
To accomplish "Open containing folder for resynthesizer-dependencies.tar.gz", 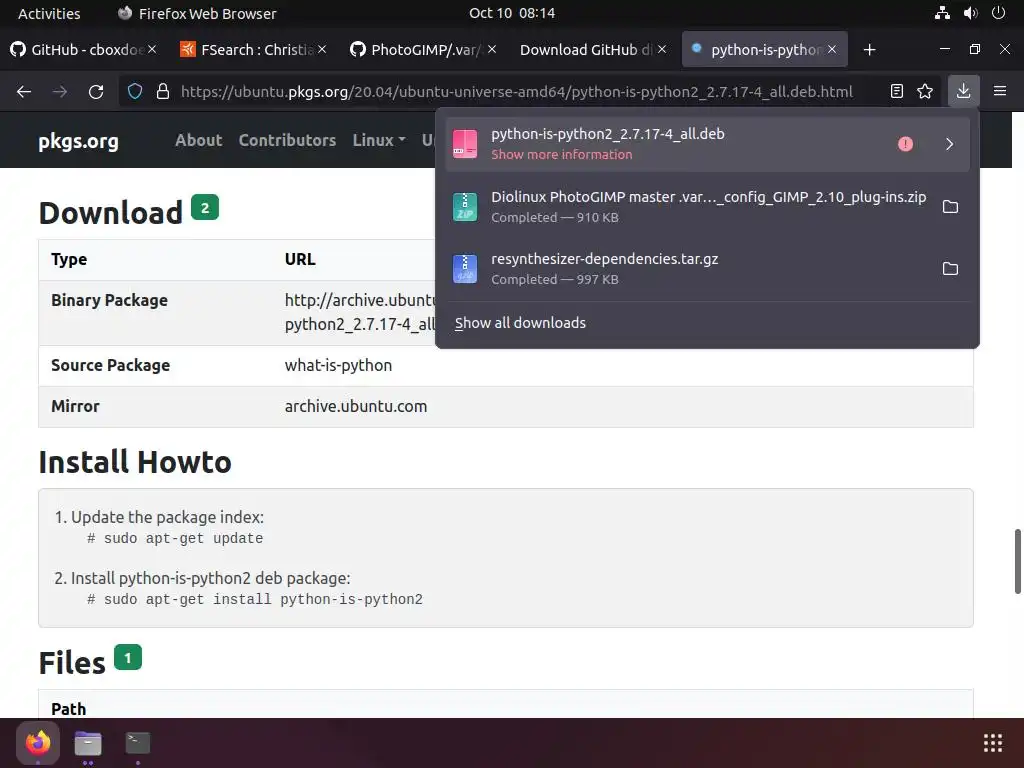I will click(x=950, y=268).
